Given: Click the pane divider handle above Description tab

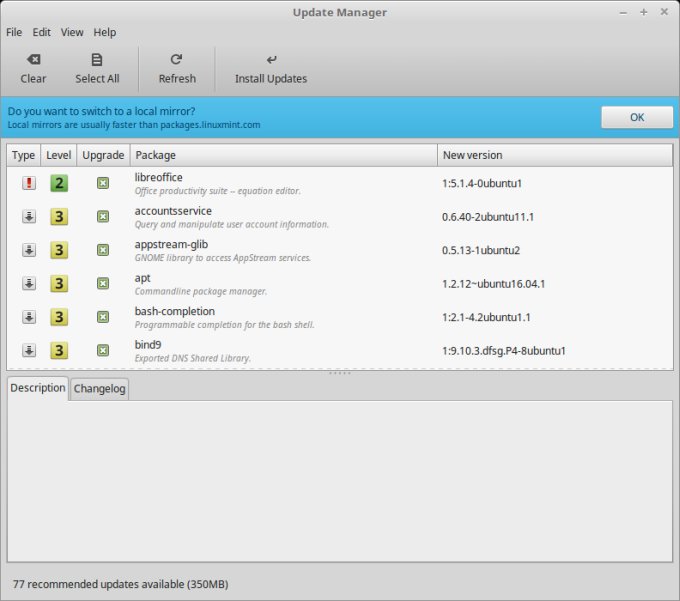Looking at the screenshot, I should point(340,373).
